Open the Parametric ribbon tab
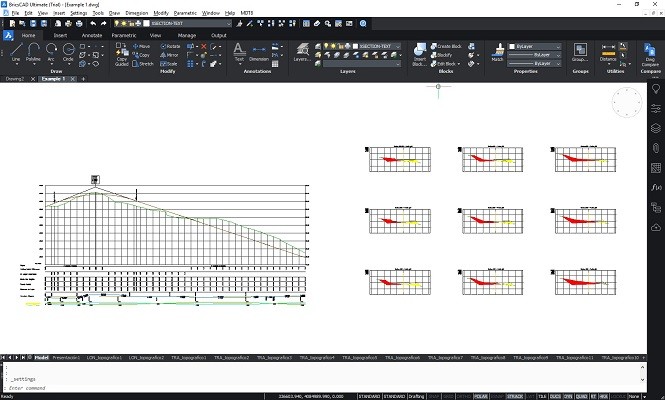This screenshot has width=665, height=400. tap(124, 36)
